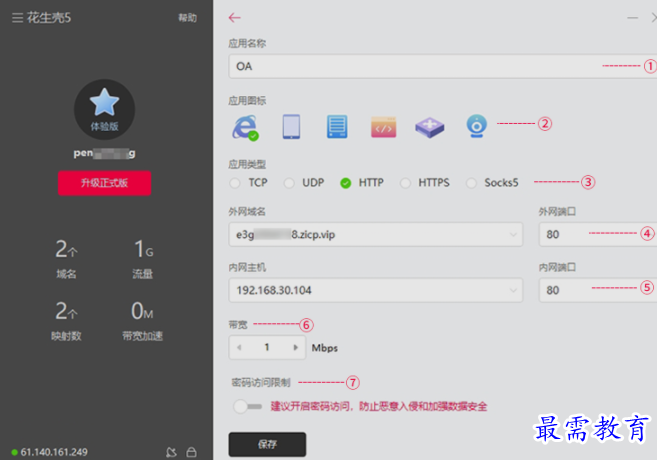The width and height of the screenshot is (657, 460).
Task: Open the 内网主机 host dropdown
Action: click(375, 290)
